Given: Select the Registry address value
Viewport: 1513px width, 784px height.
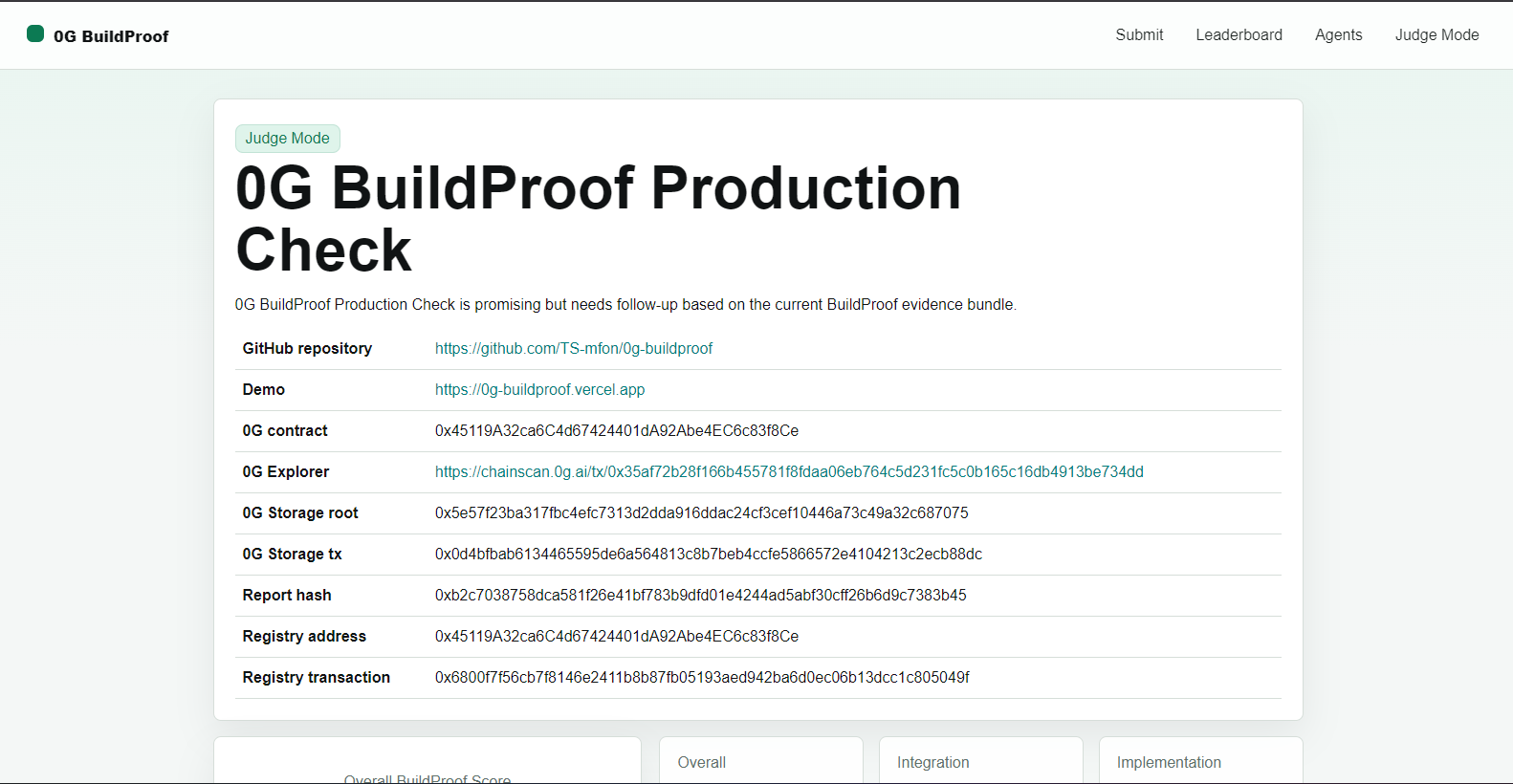Looking at the screenshot, I should 617,636.
